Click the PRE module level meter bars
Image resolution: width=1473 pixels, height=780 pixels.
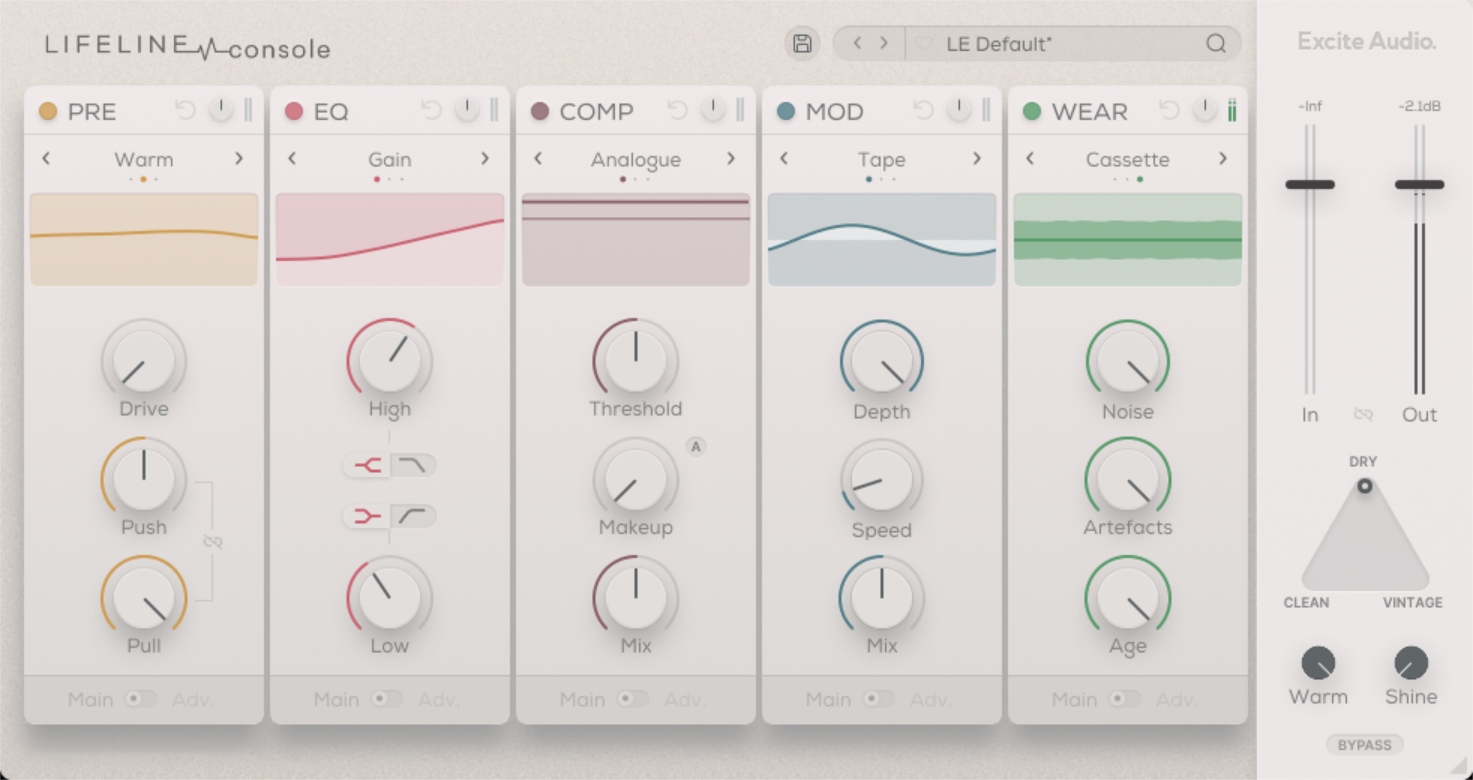coord(248,110)
